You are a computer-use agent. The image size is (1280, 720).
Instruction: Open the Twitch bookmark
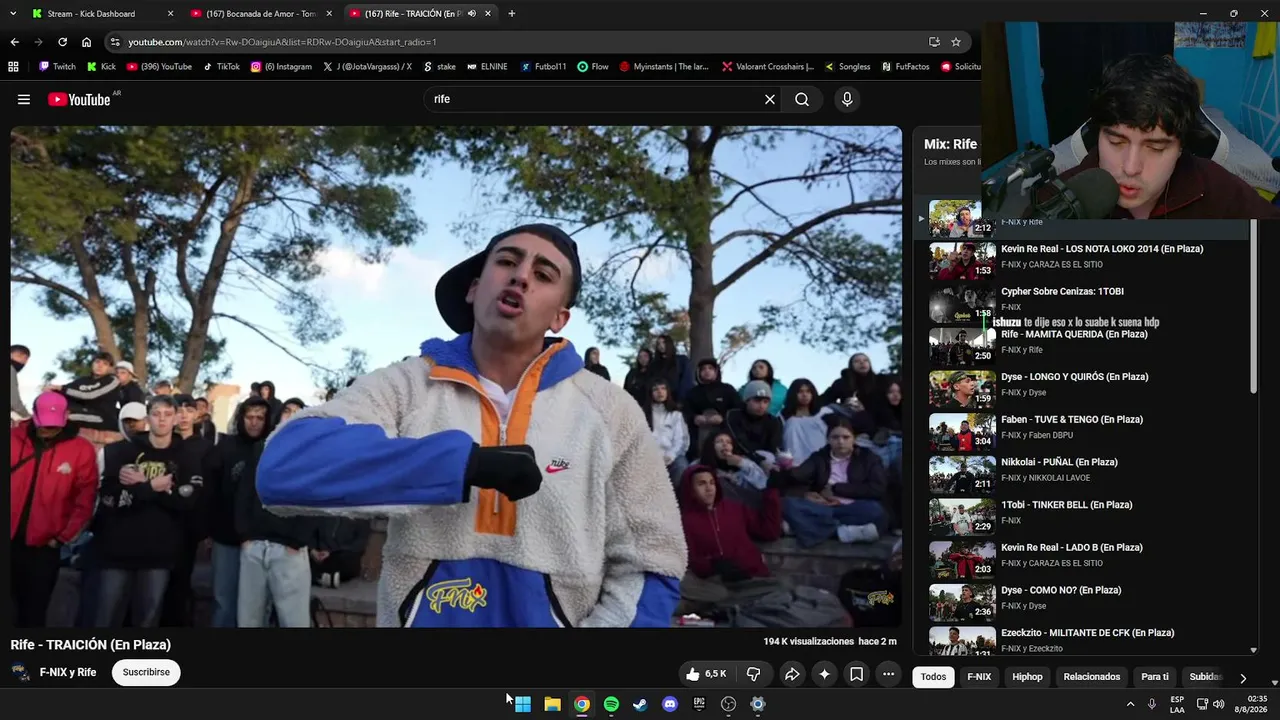[x=57, y=67]
